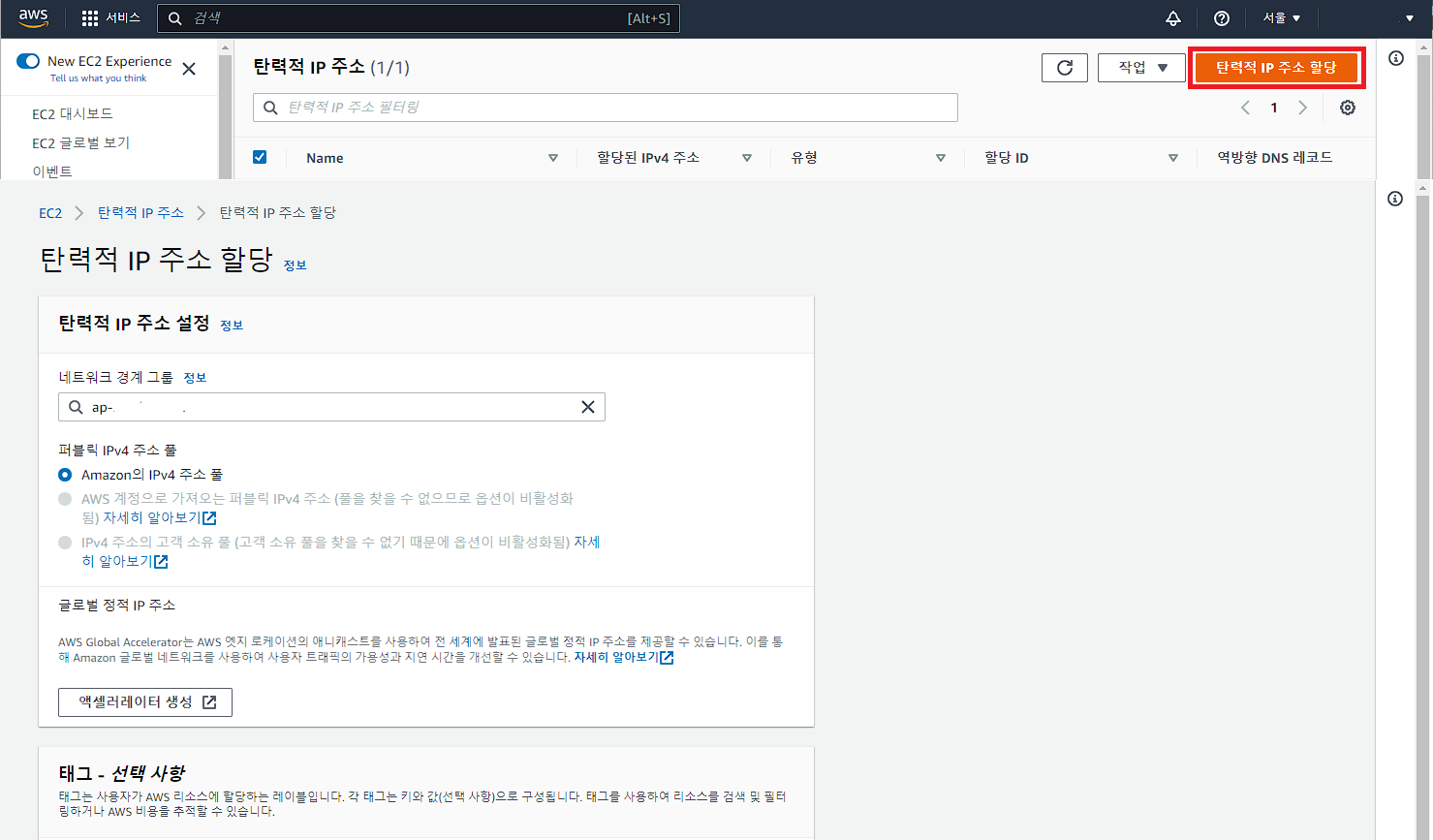Toggle the select-all checkbox in table header
Screen dimensions: 1433x840
[x=260, y=157]
